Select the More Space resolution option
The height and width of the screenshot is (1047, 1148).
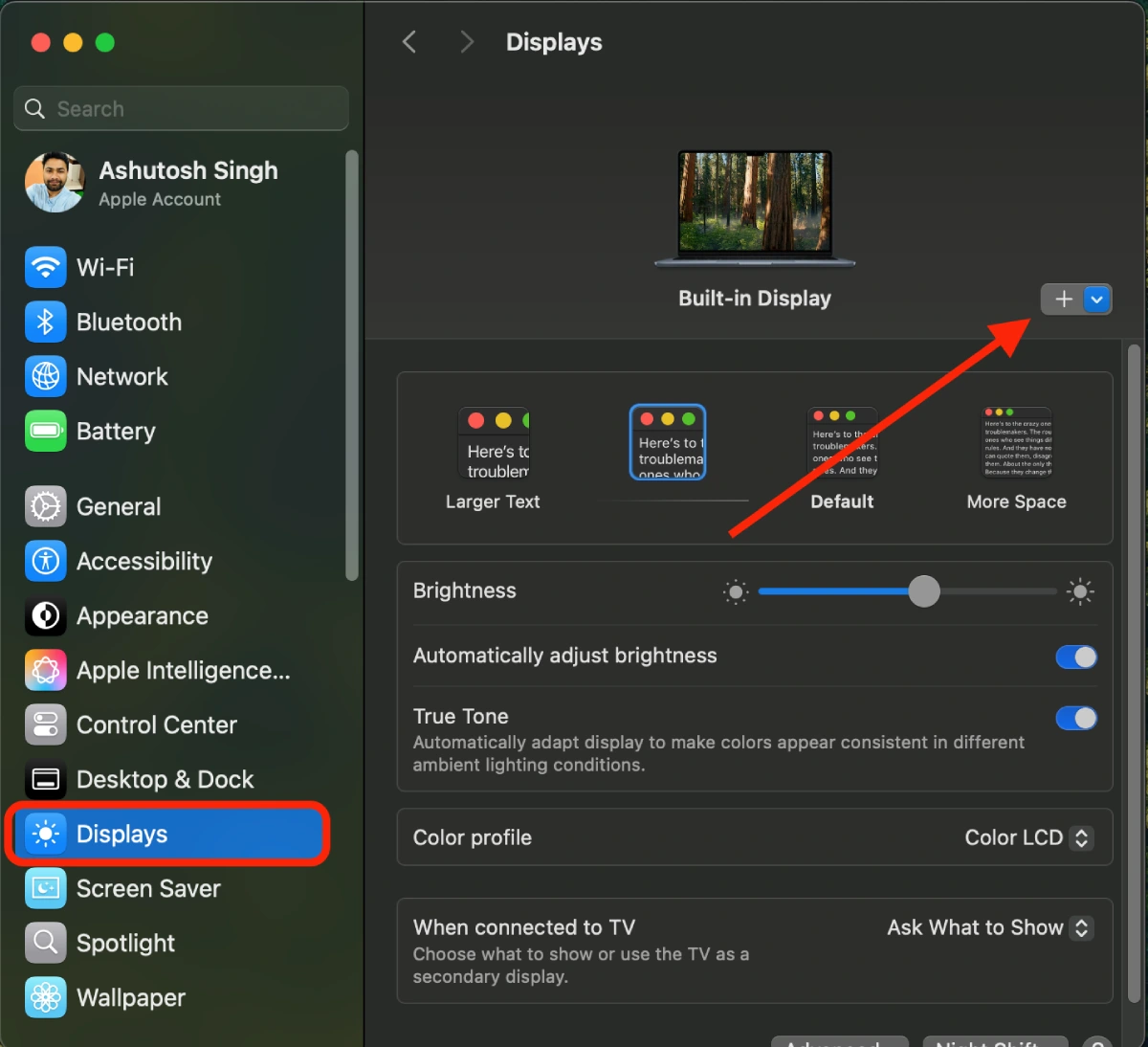point(1016,459)
